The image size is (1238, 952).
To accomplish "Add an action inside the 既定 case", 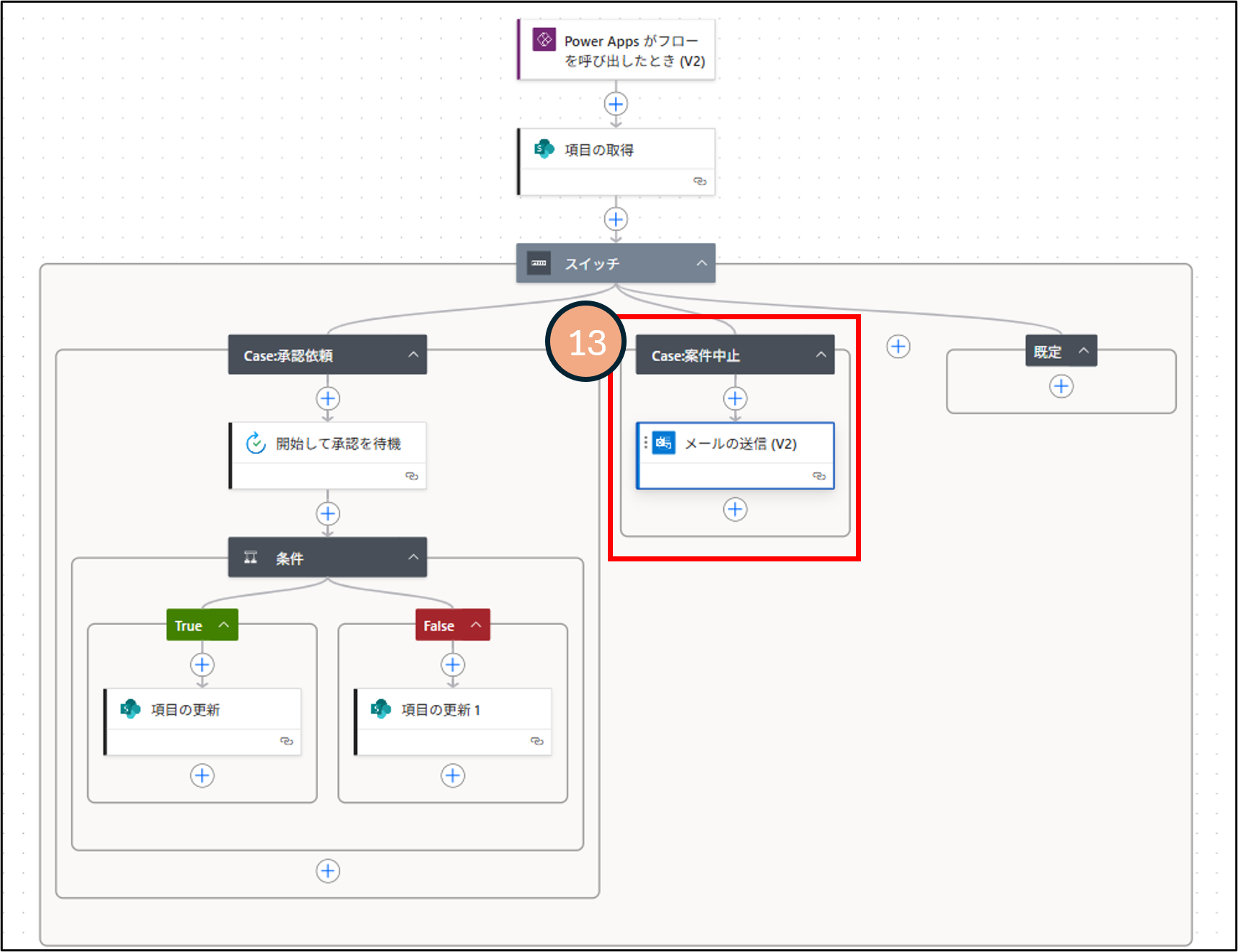I will coord(1061,386).
